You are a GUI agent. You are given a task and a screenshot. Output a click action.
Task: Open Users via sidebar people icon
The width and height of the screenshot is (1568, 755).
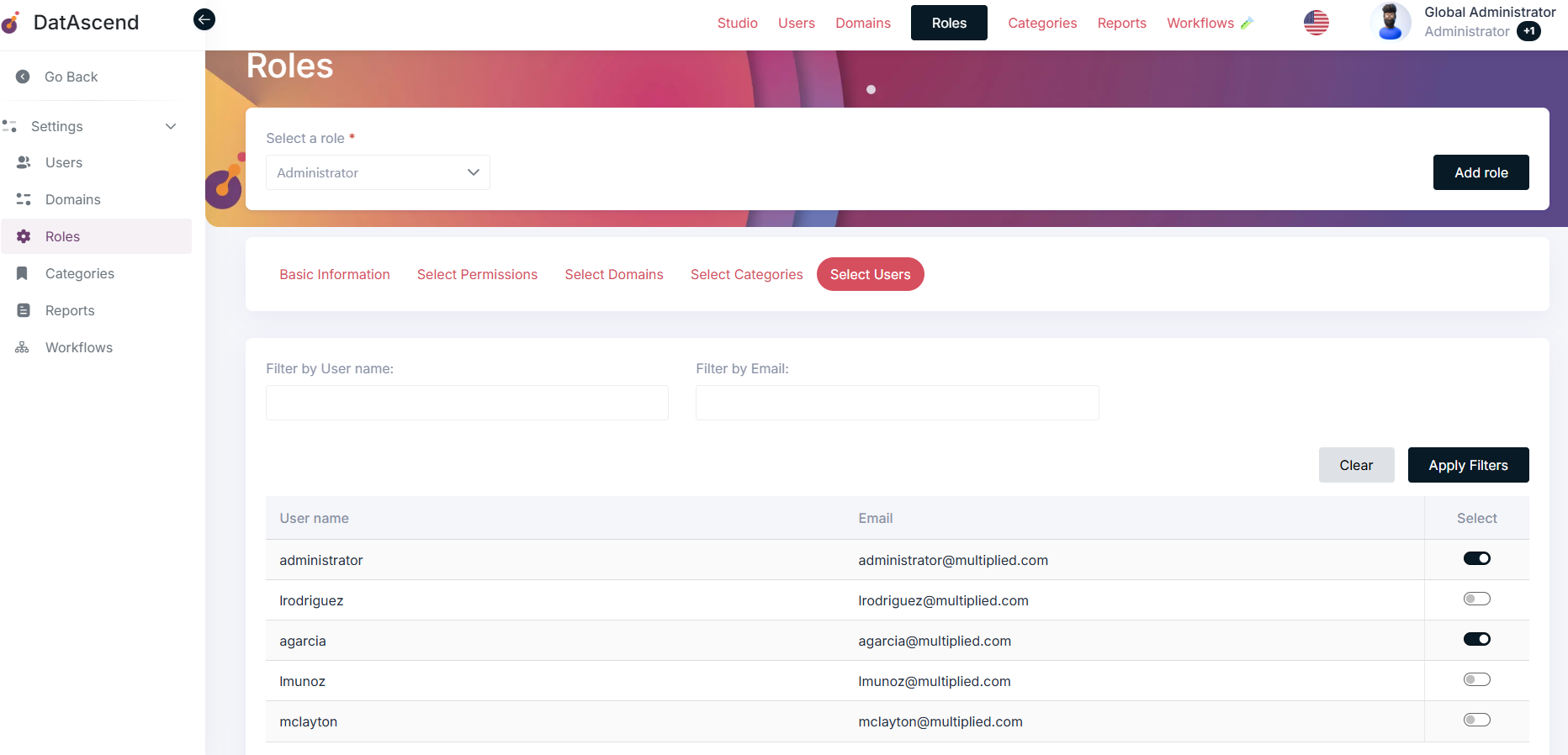[x=24, y=162]
